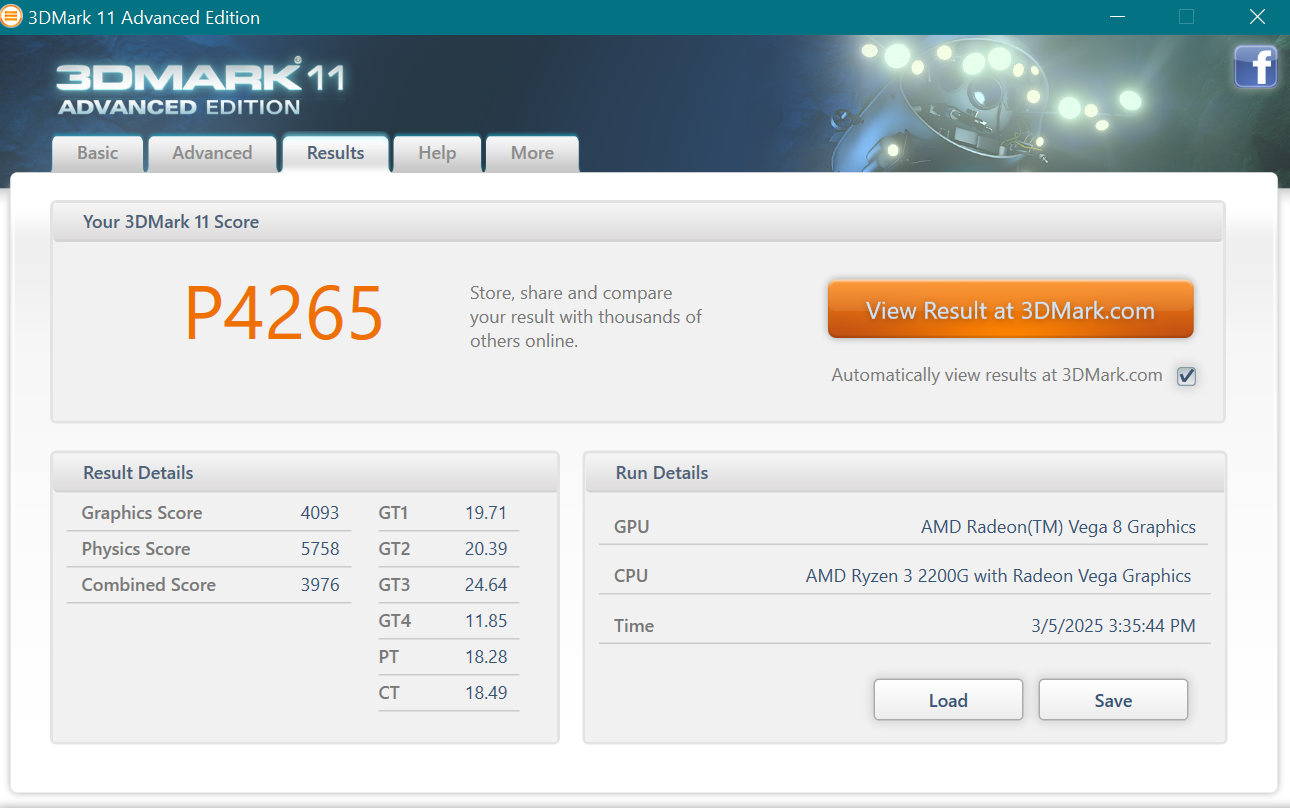Save the benchmark result
1290x808 pixels.
(x=1113, y=700)
